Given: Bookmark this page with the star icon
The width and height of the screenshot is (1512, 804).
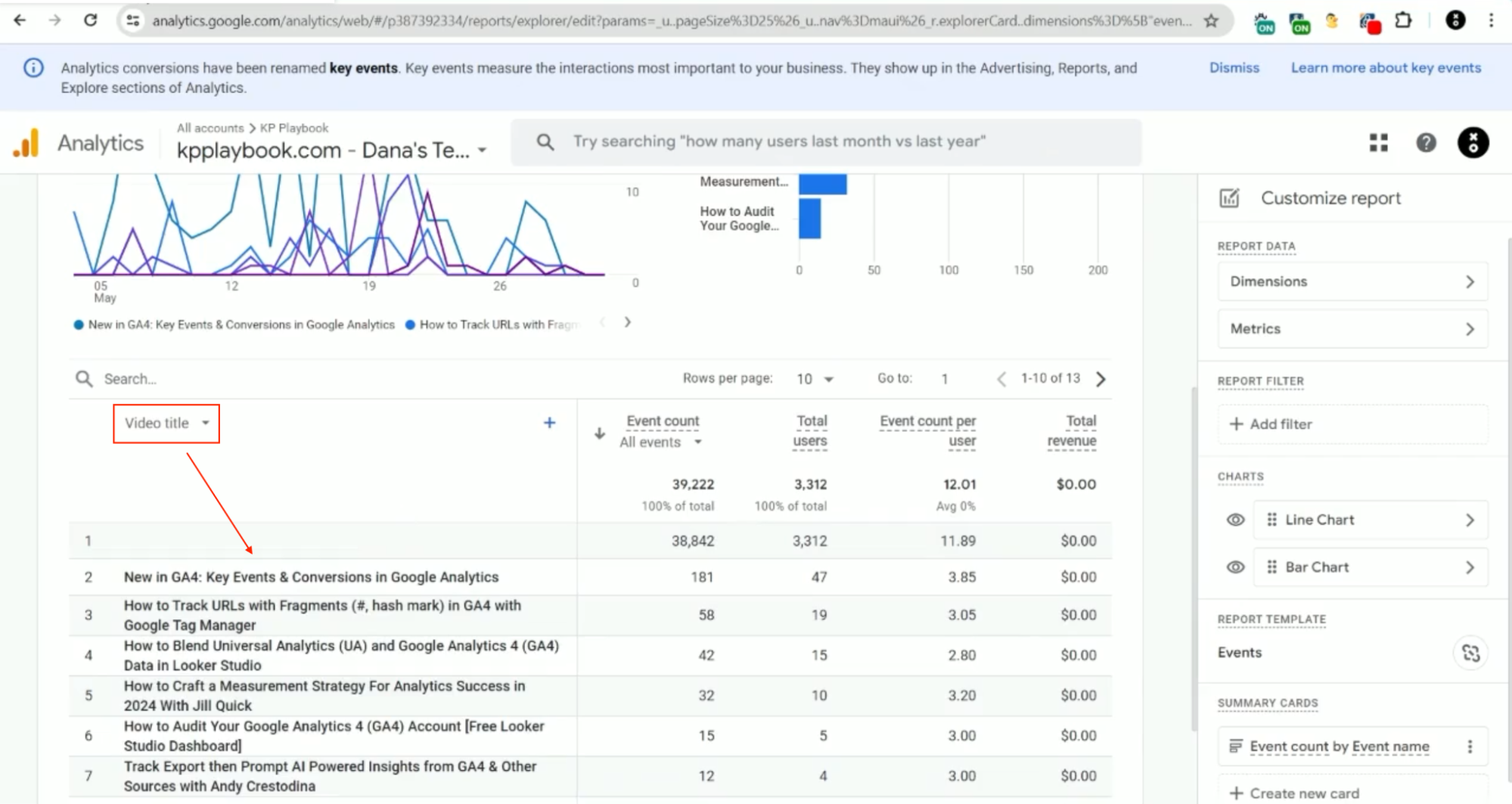Looking at the screenshot, I should point(1212,20).
